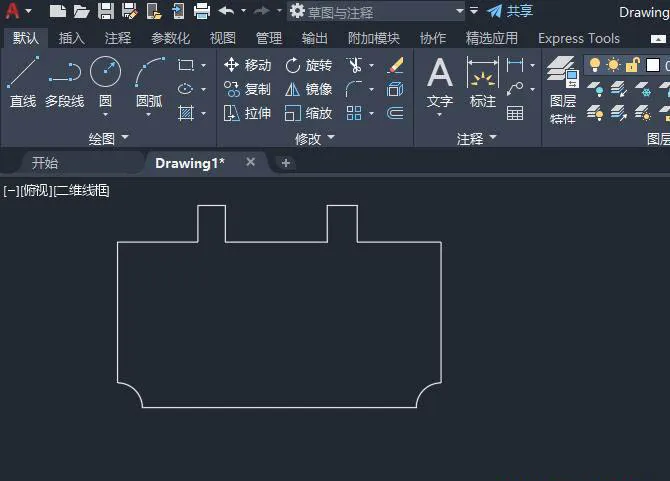Activate the Move (移动) command
670x481 pixels.
click(x=247, y=65)
